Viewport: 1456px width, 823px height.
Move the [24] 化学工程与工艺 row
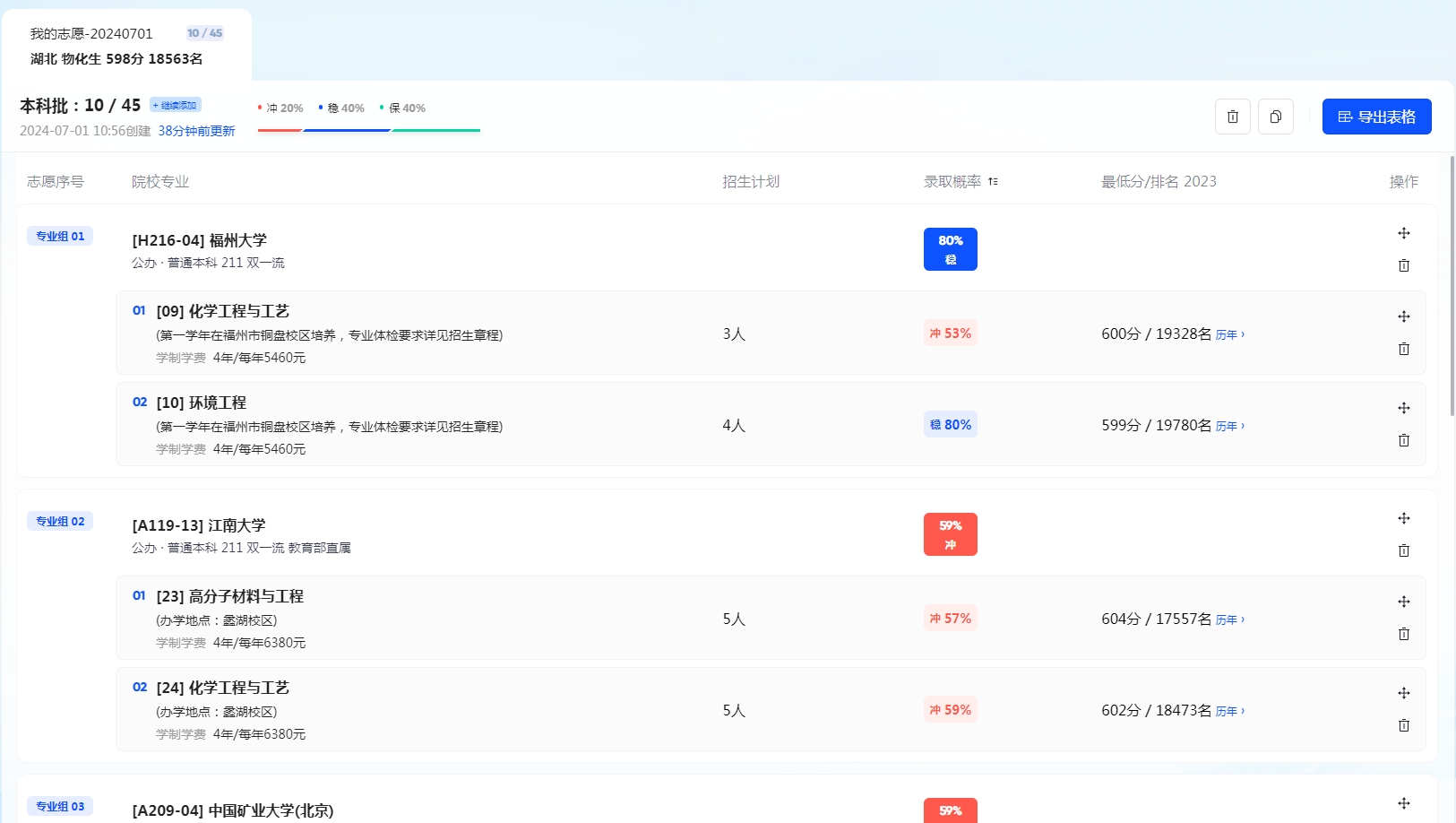click(x=1404, y=693)
